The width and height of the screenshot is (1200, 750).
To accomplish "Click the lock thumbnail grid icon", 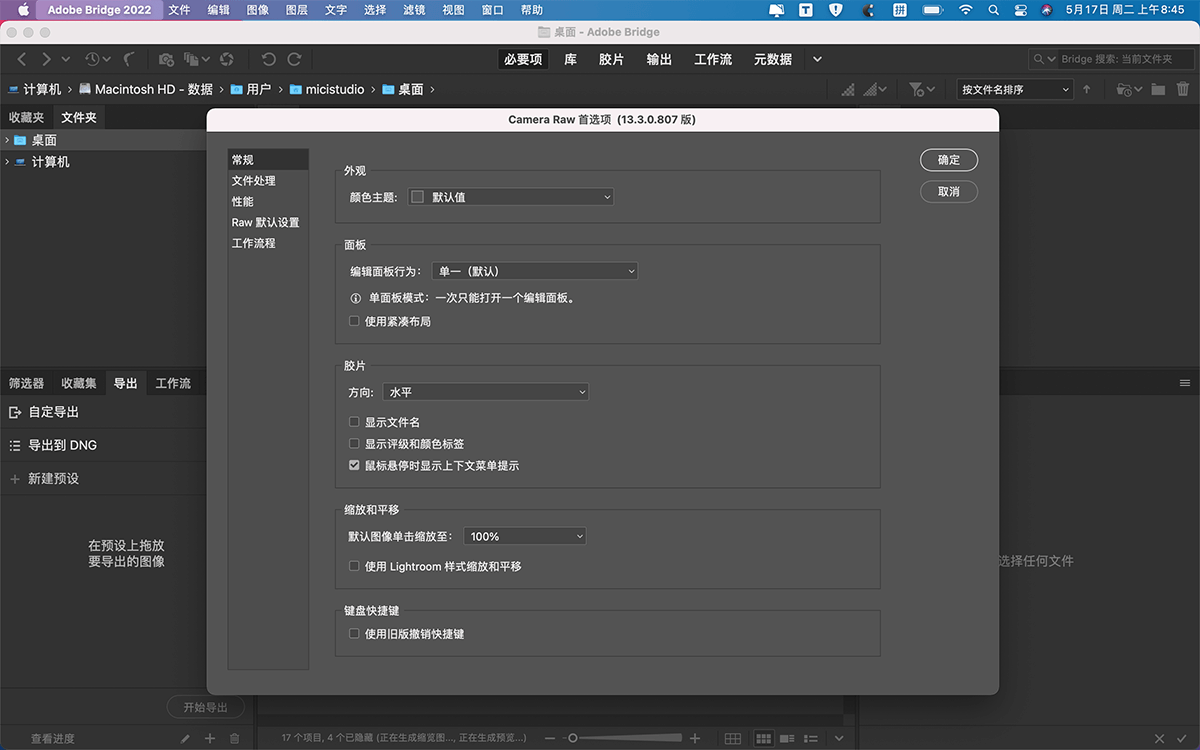I will click(x=733, y=739).
